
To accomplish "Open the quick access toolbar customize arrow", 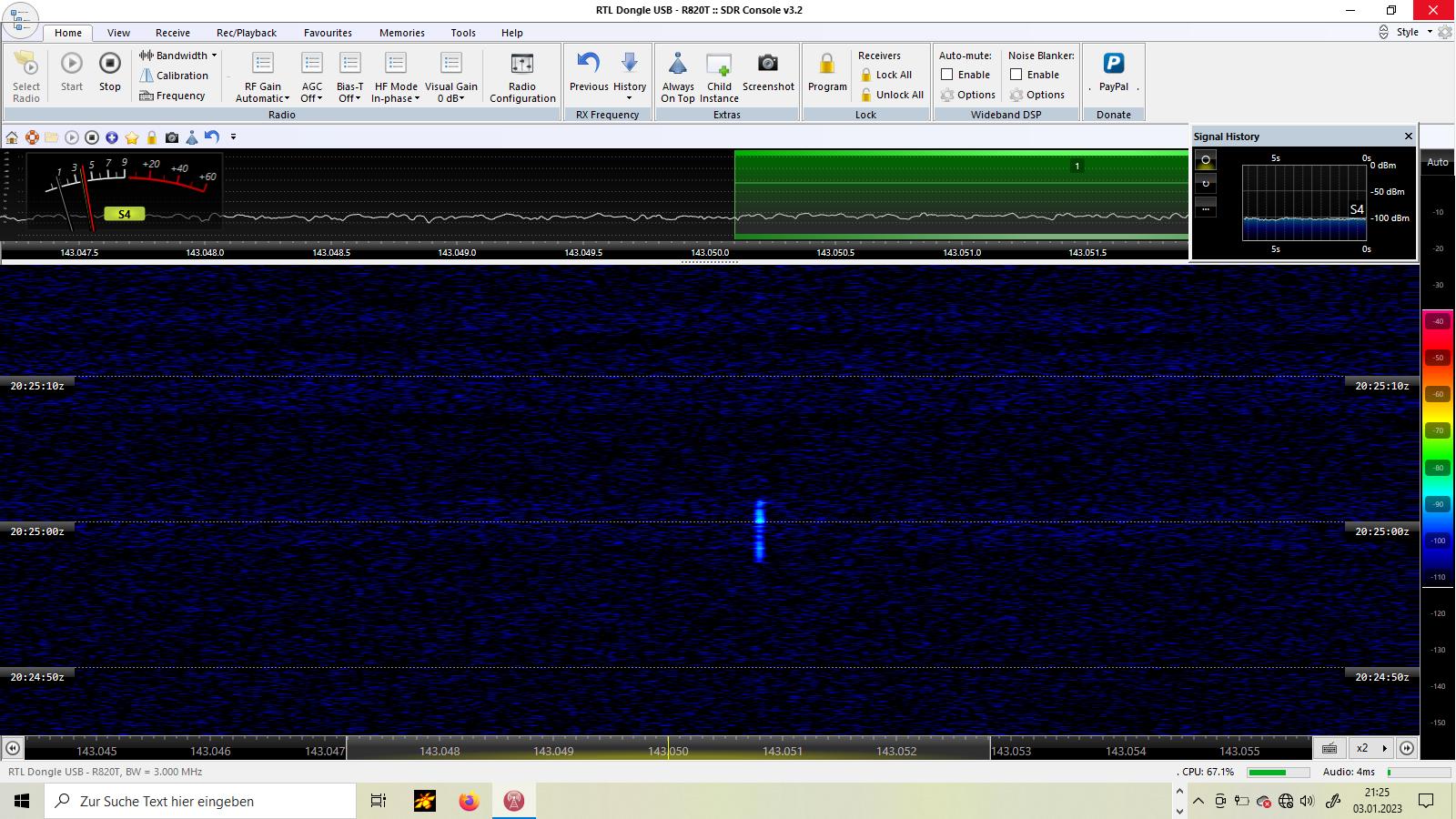I will point(233,137).
